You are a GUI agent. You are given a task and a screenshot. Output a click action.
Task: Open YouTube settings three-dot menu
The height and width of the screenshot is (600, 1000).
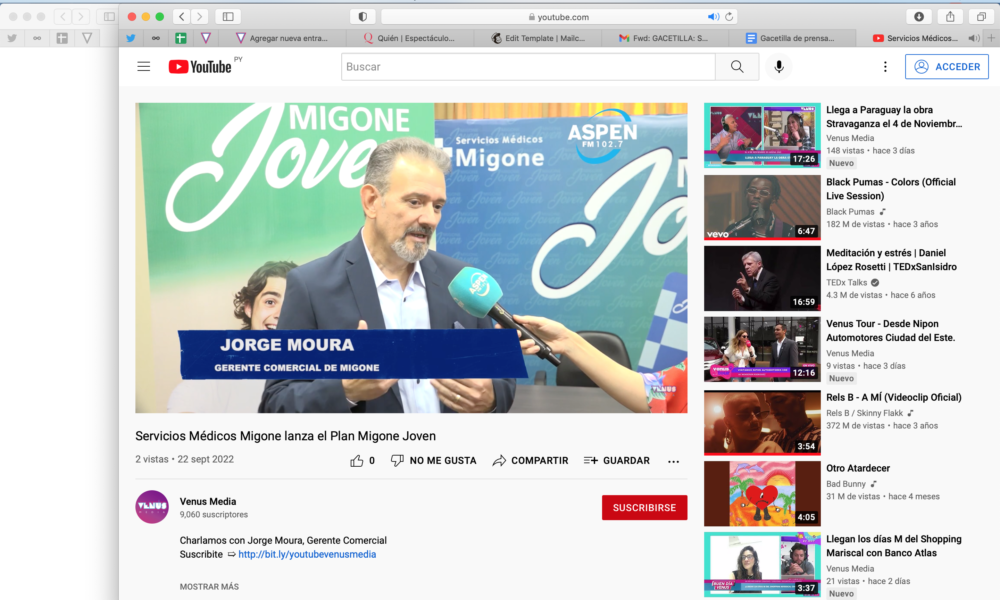(885, 67)
